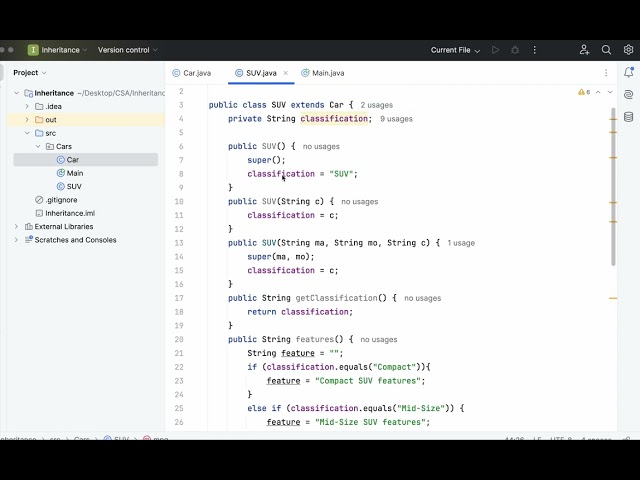The image size is (640, 480).
Task: Run the current file with play icon
Action: (x=495, y=50)
